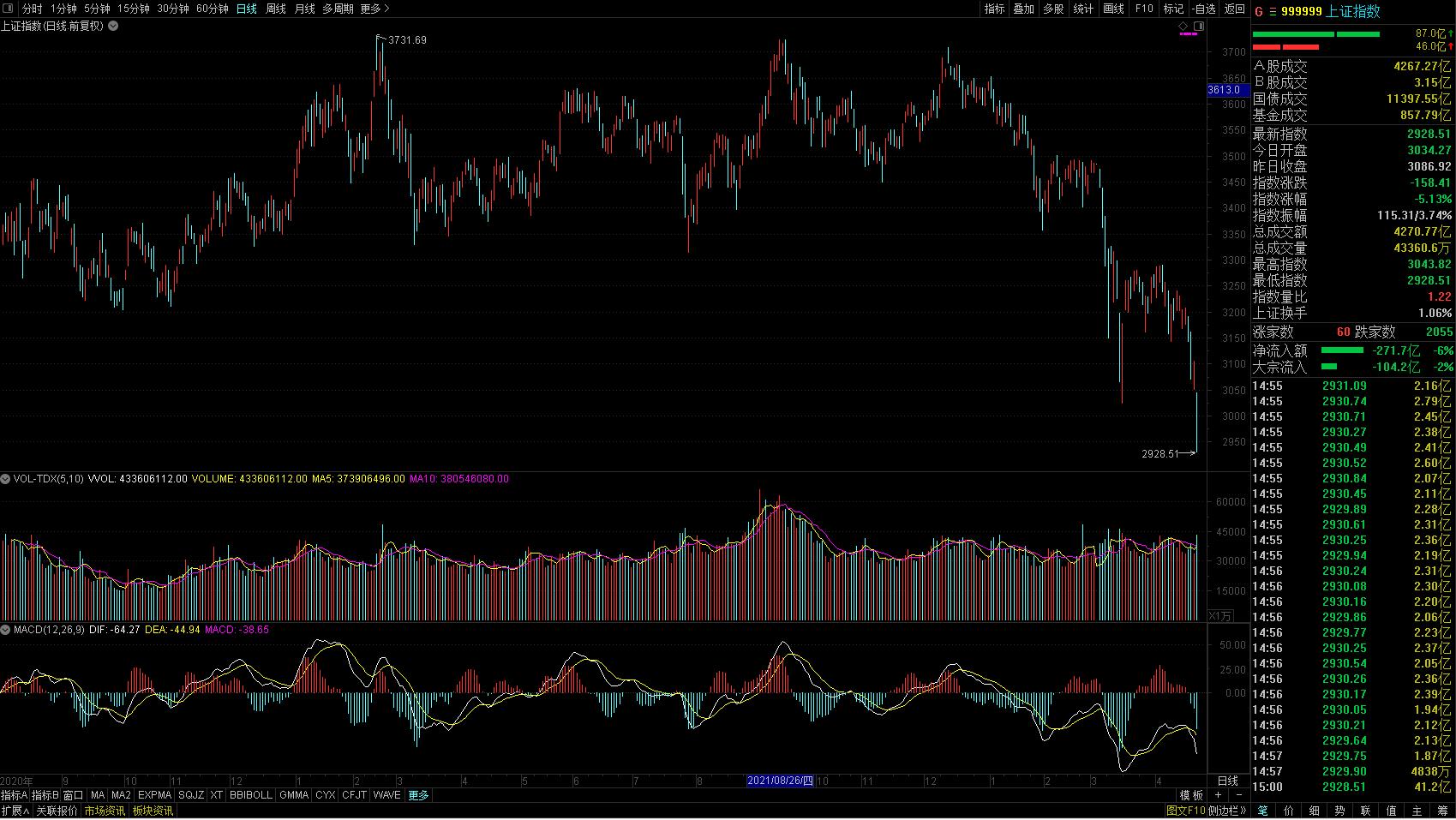
Task: Open the 势 trend tab in bottom right
Action: click(1340, 811)
